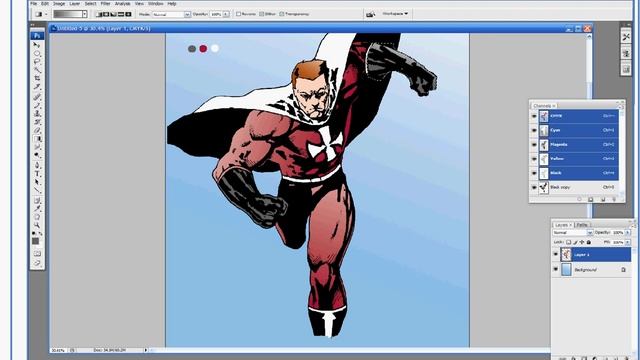The height and width of the screenshot is (360, 640).
Task: Open the Workspace dropdown
Action: 395,14
